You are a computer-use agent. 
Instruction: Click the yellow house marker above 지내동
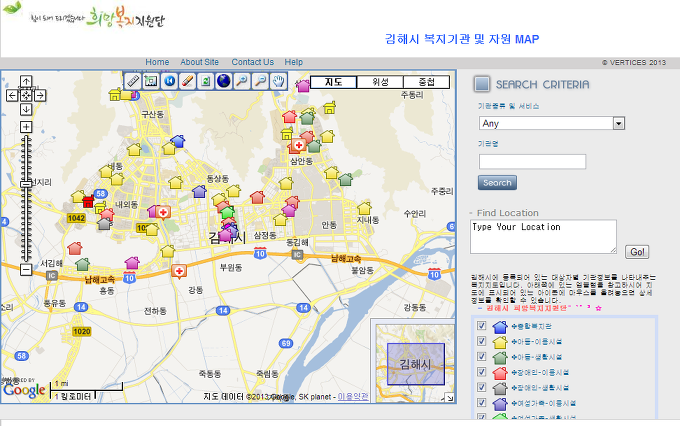364,208
